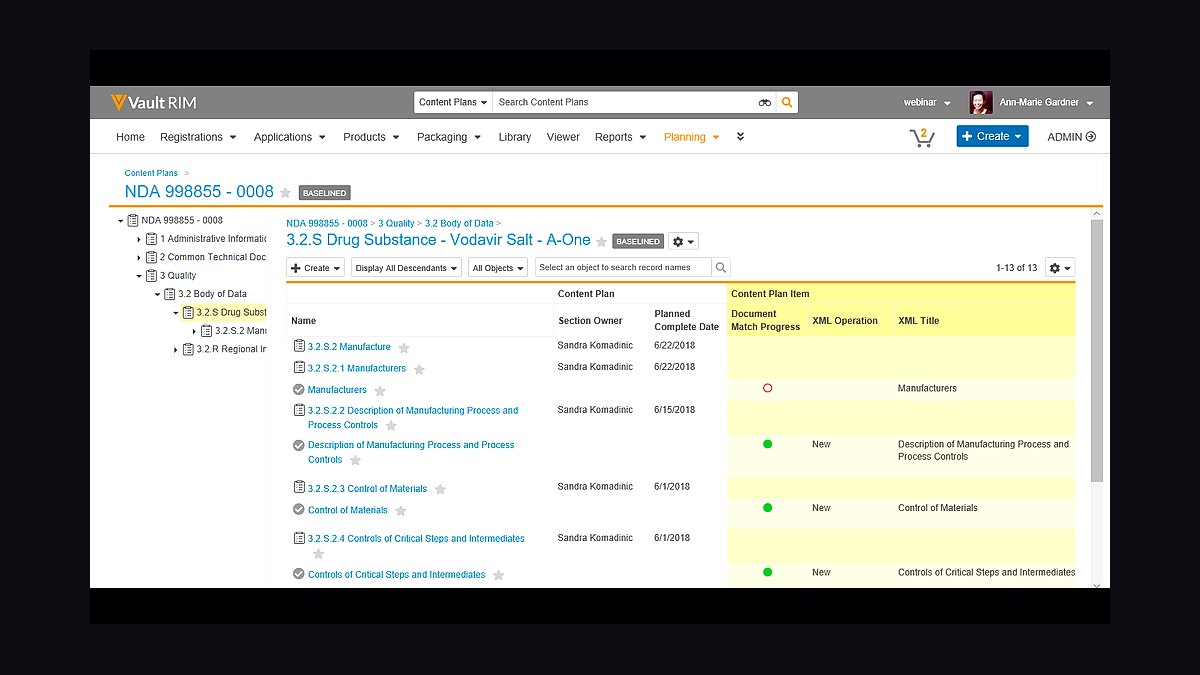Star the Controls of Critical Steps item
This screenshot has height=675, width=1200.
[499, 576]
